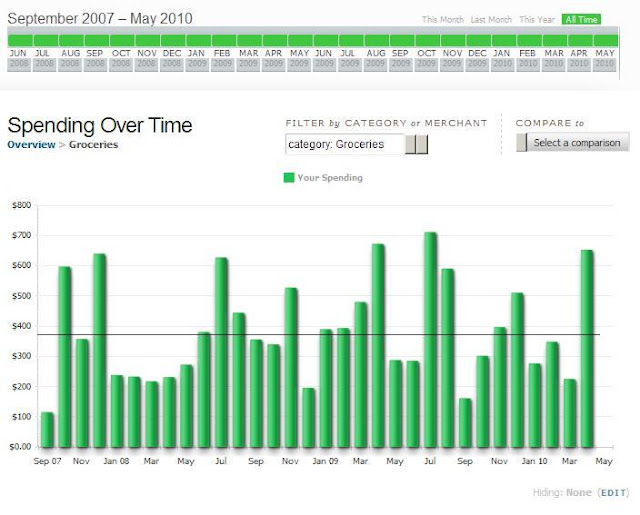Click the right button beside filter field
Image resolution: width=640 pixels, height=515 pixels.
coord(422,144)
